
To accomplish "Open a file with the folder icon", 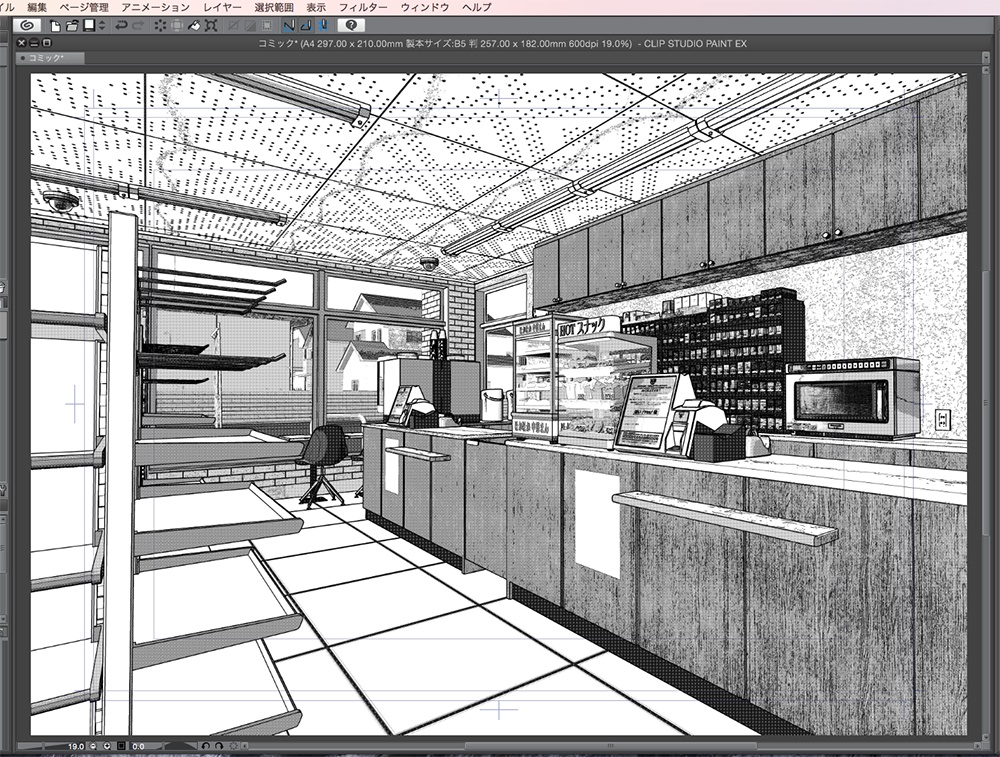I will [72, 26].
